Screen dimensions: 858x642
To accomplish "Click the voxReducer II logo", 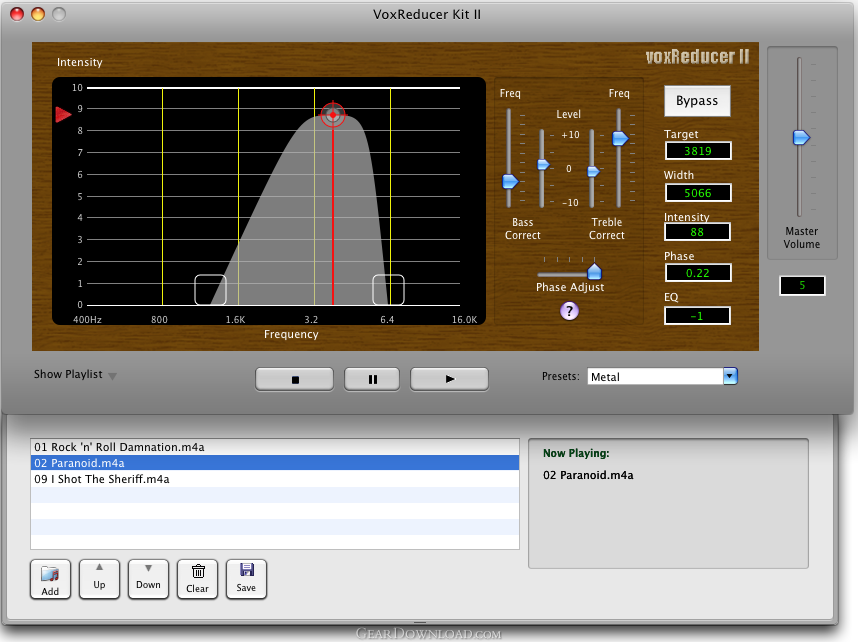I will 697,57.
